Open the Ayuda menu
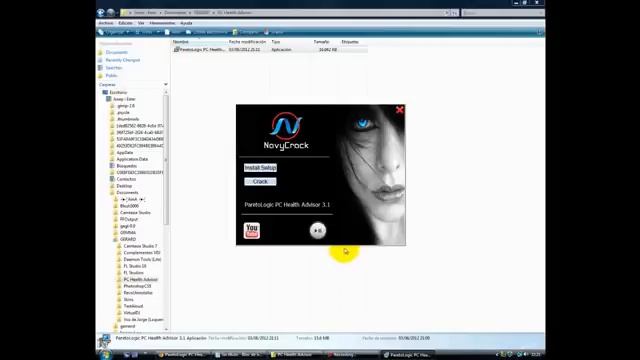The height and width of the screenshot is (360, 640). pos(186,23)
